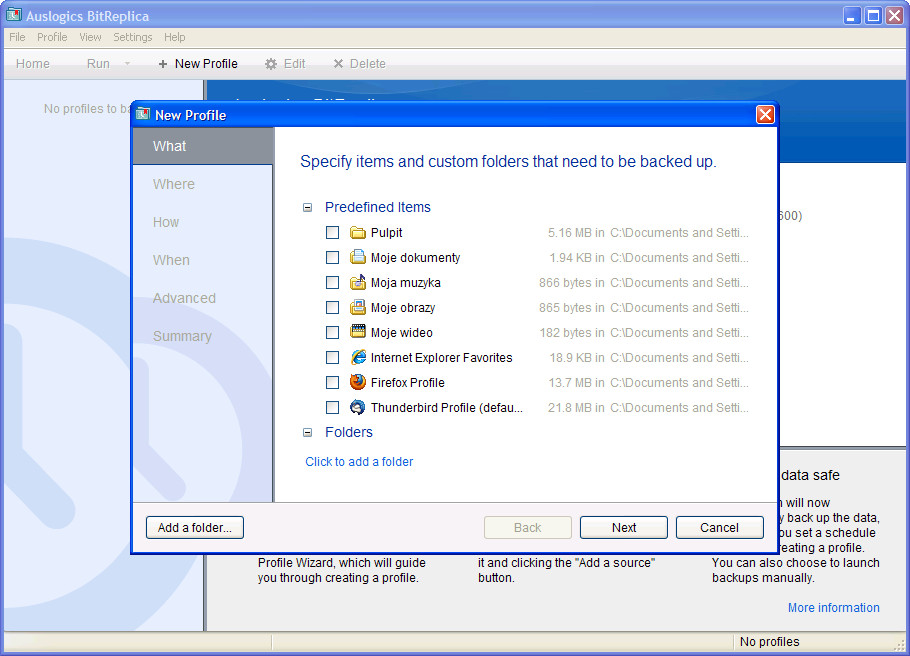Image resolution: width=910 pixels, height=656 pixels.
Task: Click the Firefox Profile icon
Action: tap(358, 383)
